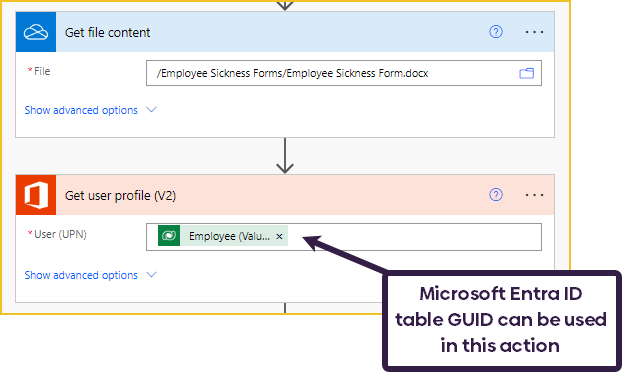Show advanced options under Get user profile
This screenshot has width=624, height=374.
[81, 275]
